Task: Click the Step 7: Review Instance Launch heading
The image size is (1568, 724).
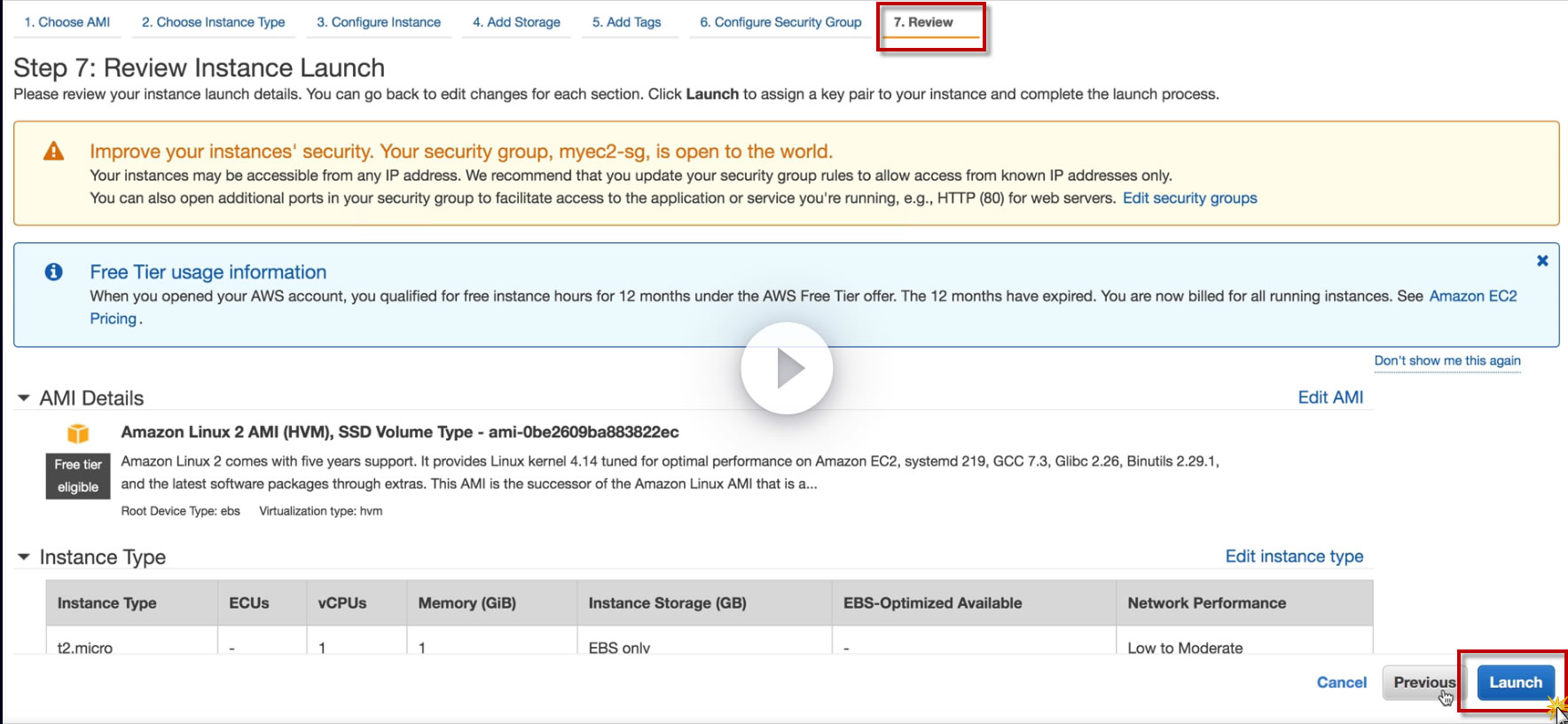Action: (x=200, y=67)
